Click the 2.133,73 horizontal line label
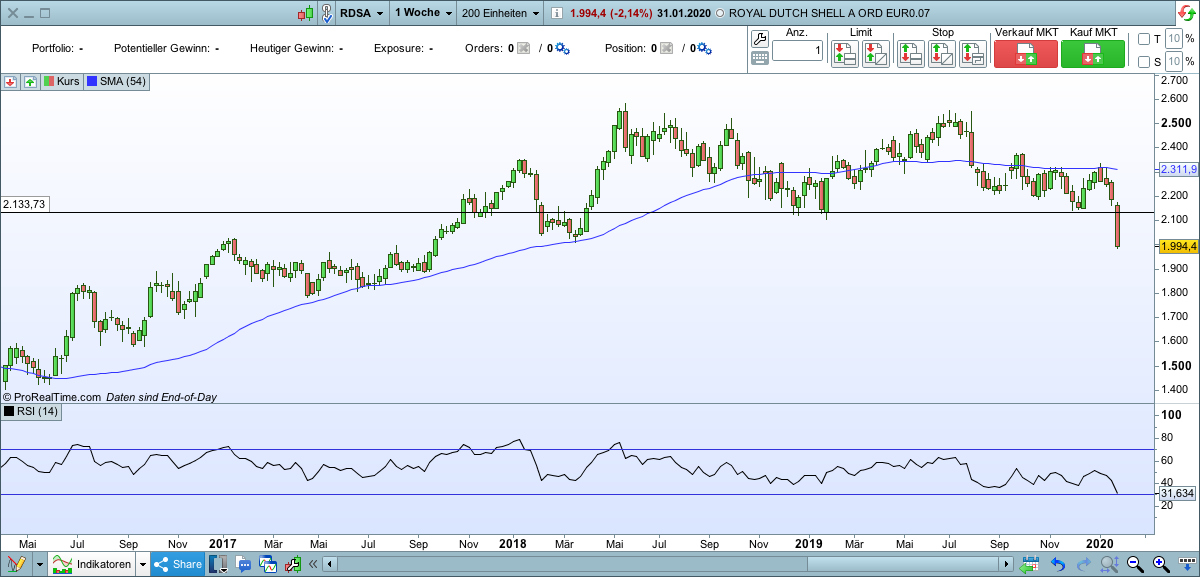This screenshot has width=1200, height=577. [25, 204]
